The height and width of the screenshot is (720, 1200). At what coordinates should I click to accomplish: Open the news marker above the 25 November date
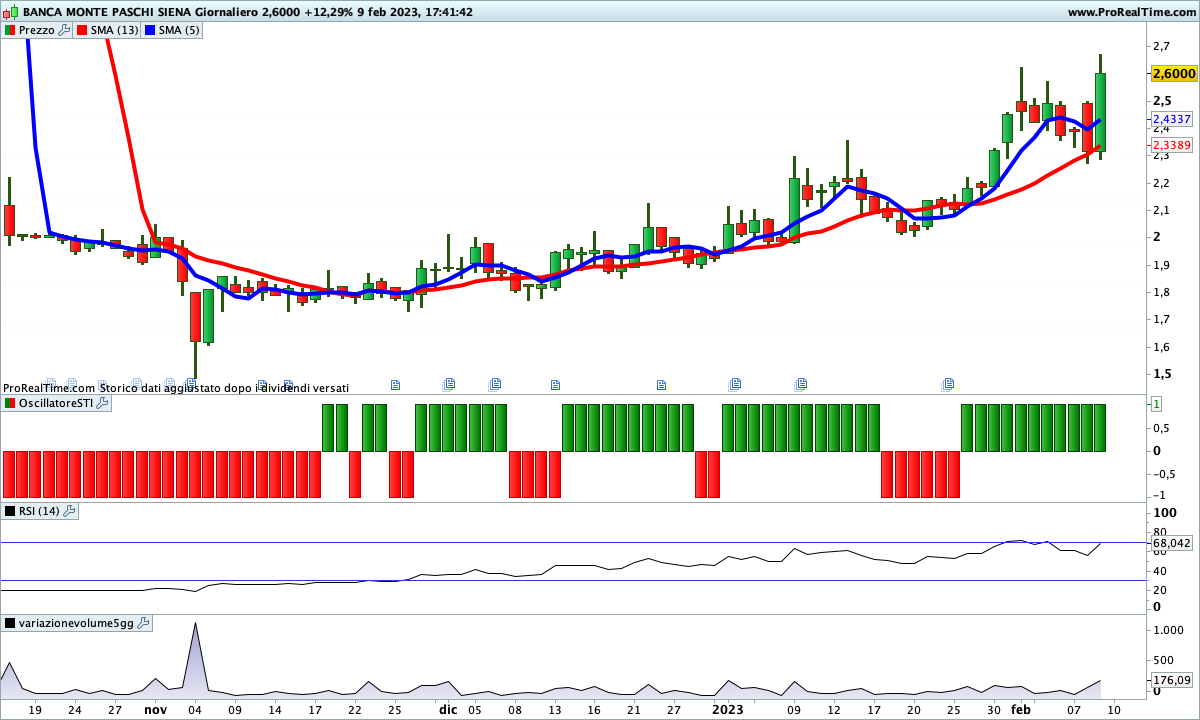click(395, 384)
